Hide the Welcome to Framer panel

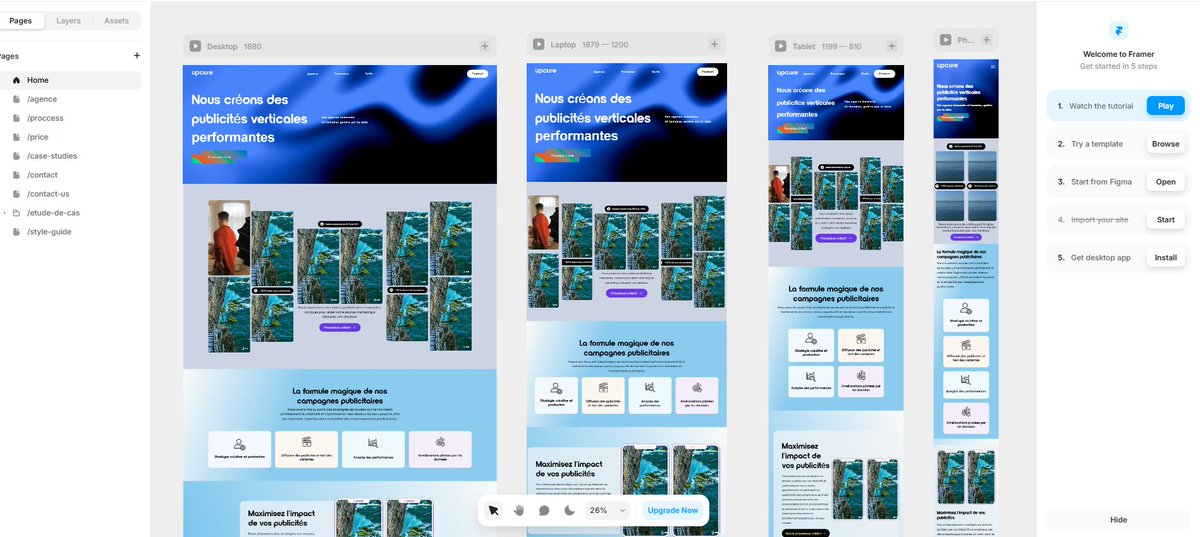(1119, 520)
